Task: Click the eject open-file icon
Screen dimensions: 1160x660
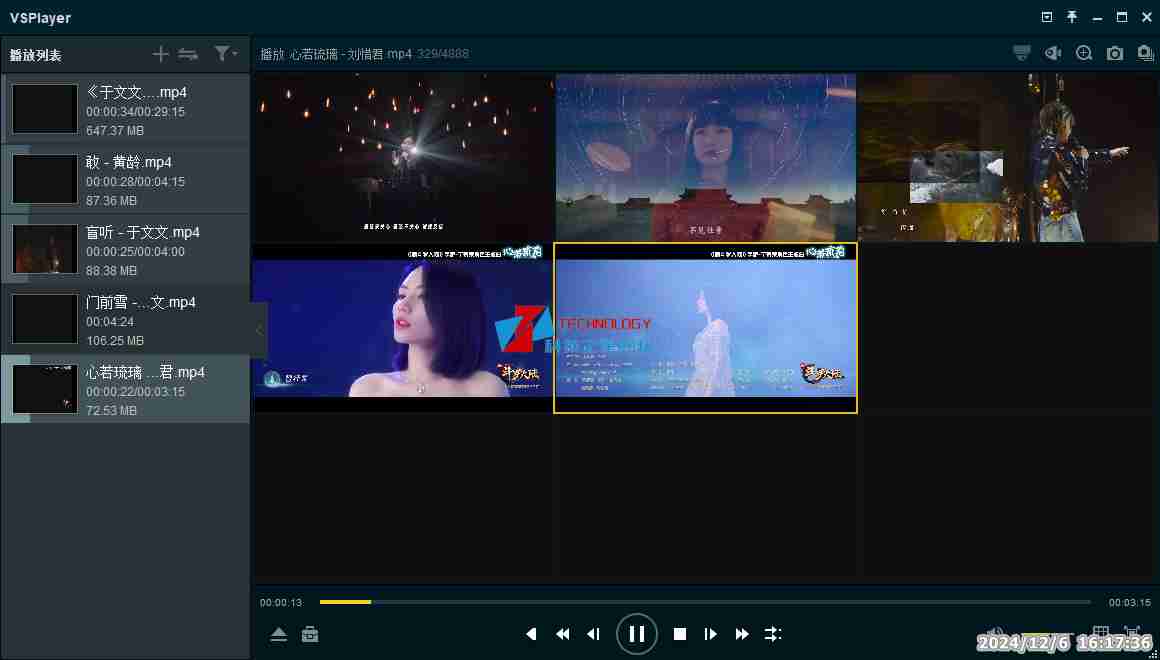Action: pyautogui.click(x=279, y=635)
